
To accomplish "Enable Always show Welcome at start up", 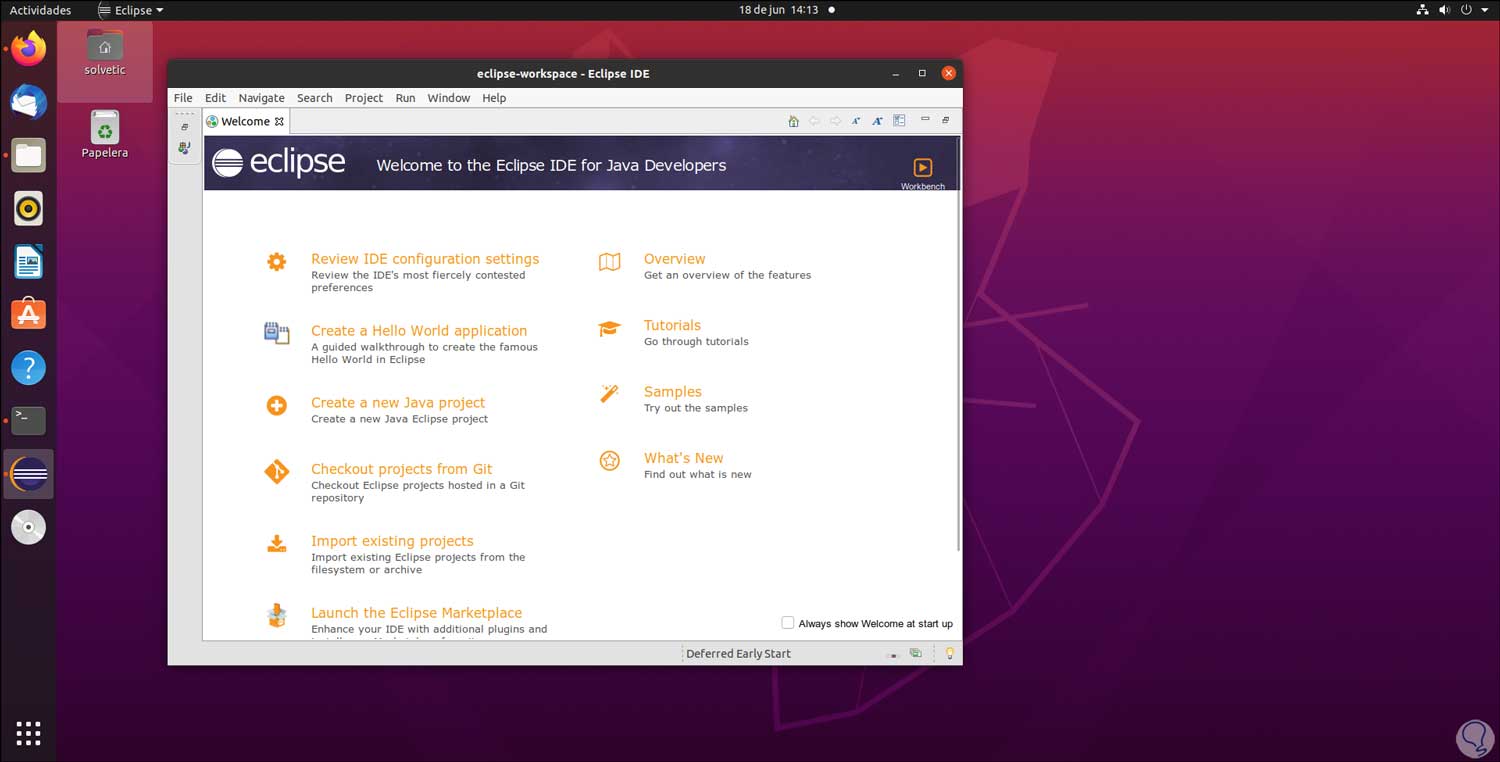I will coord(788,623).
